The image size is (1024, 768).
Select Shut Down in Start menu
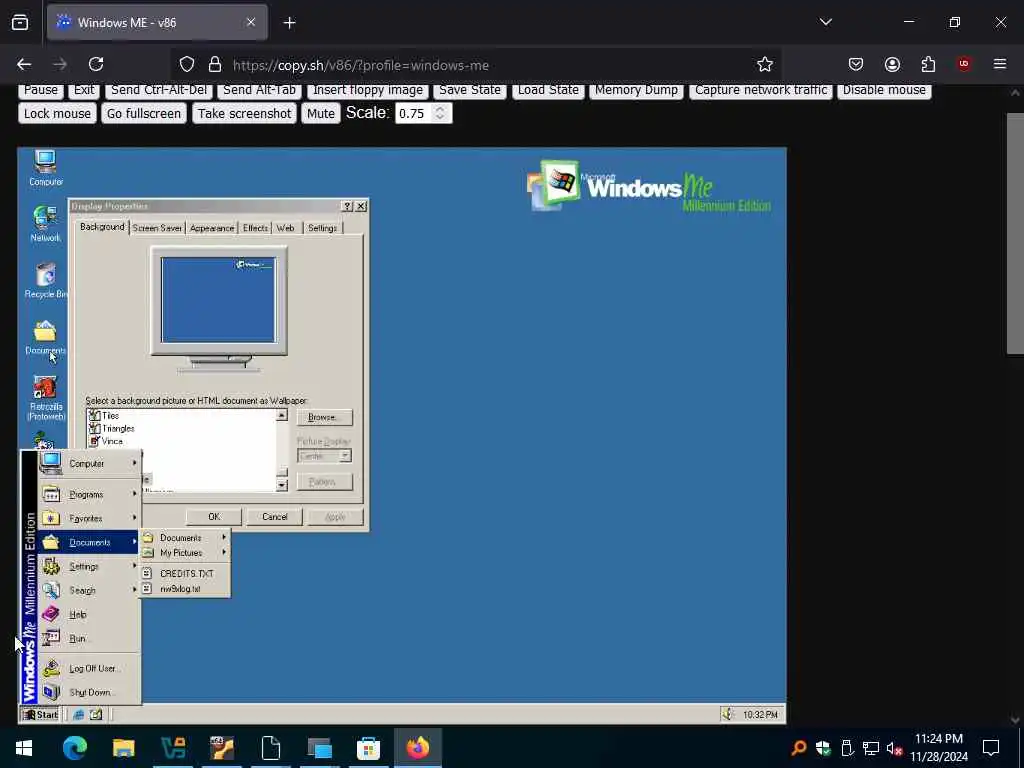89,692
